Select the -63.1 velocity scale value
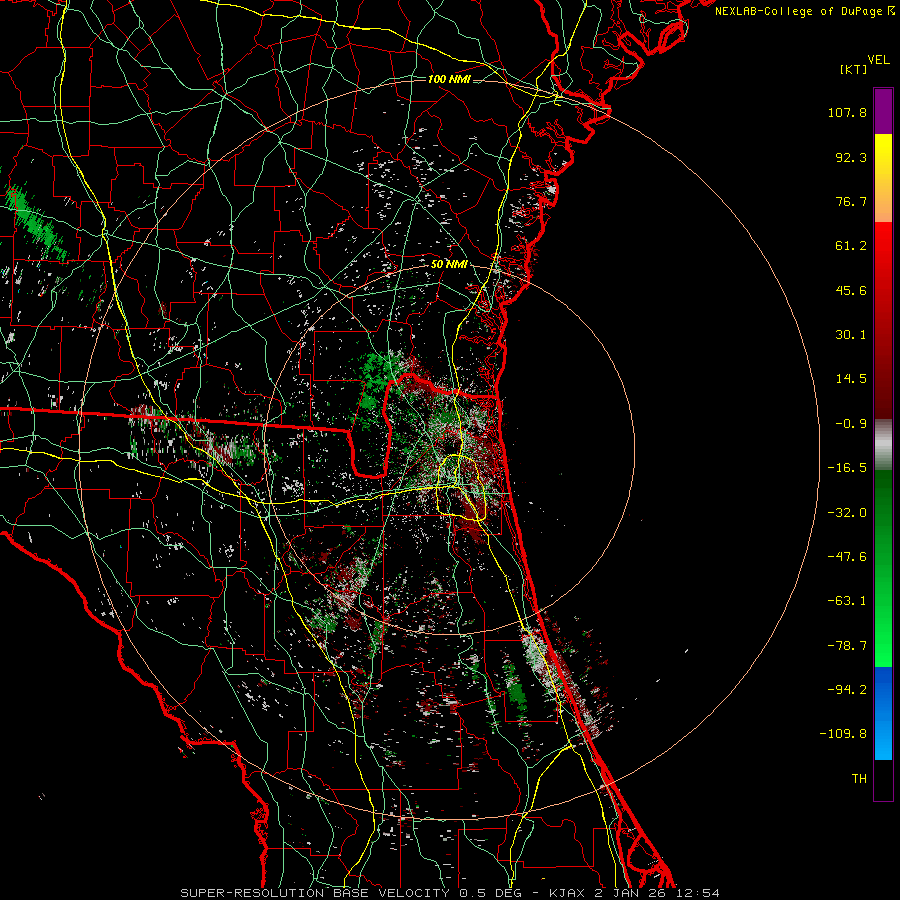 (847, 601)
